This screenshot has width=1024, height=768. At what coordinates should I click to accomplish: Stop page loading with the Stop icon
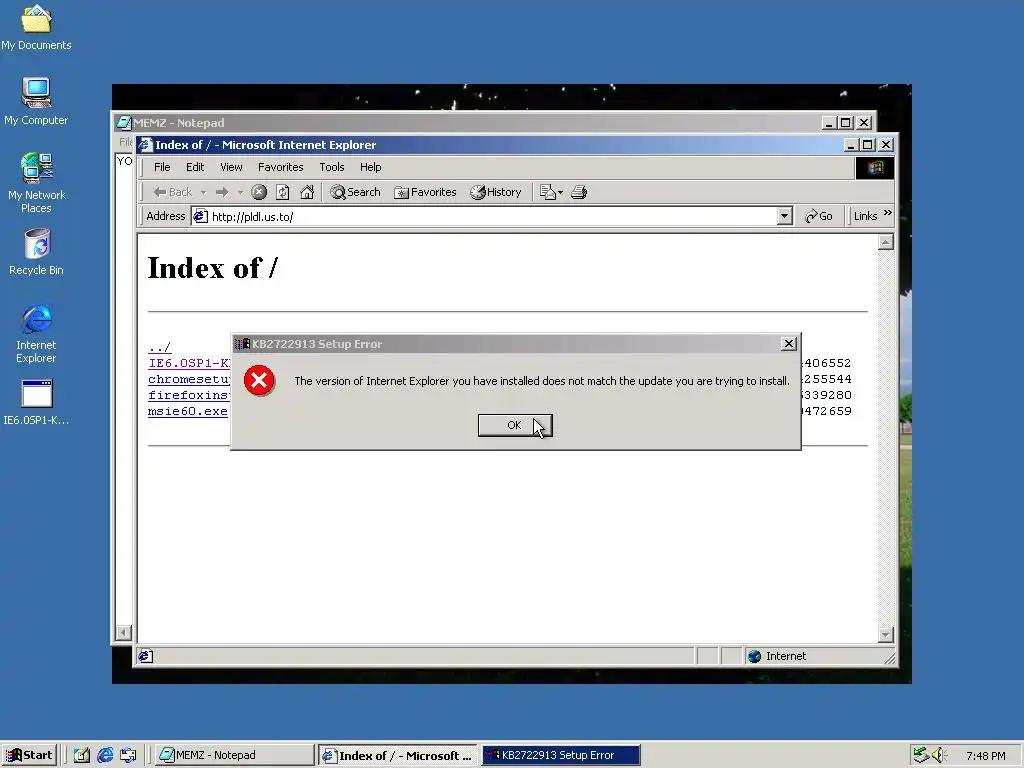point(259,192)
